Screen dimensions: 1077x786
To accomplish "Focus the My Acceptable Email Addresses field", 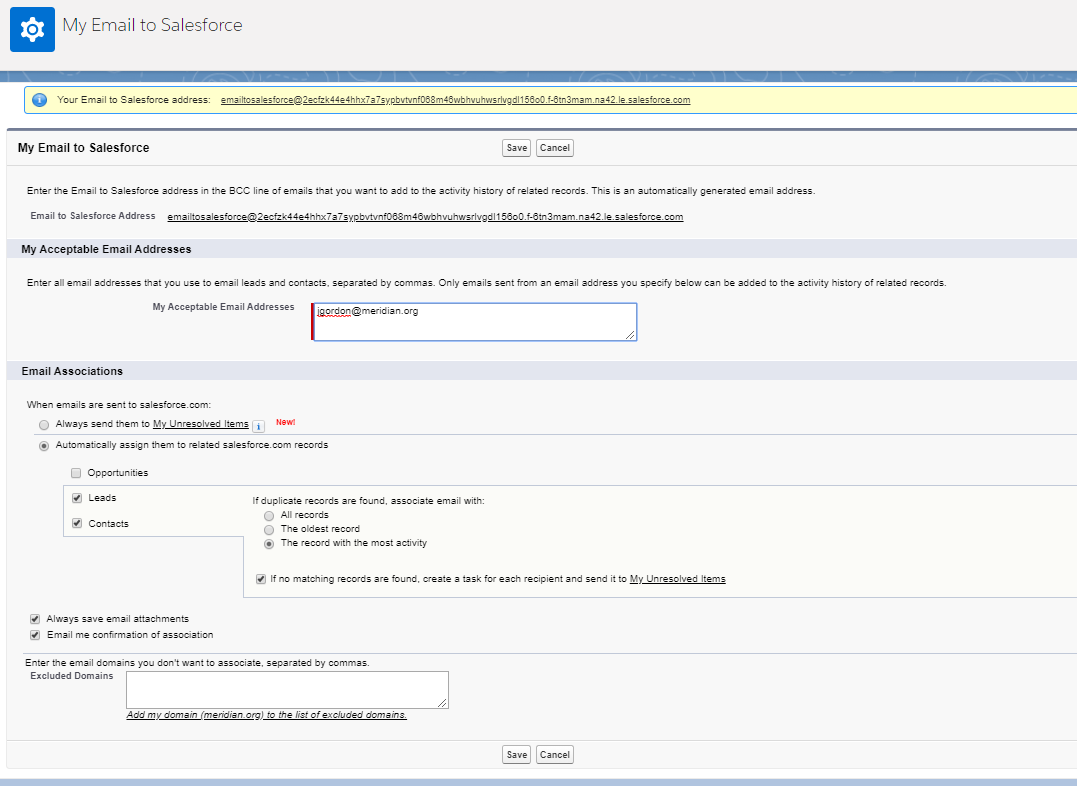I will click(475, 322).
